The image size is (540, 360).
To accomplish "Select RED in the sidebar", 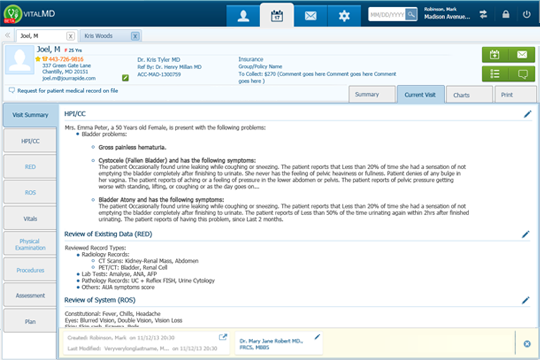I will 30,167.
